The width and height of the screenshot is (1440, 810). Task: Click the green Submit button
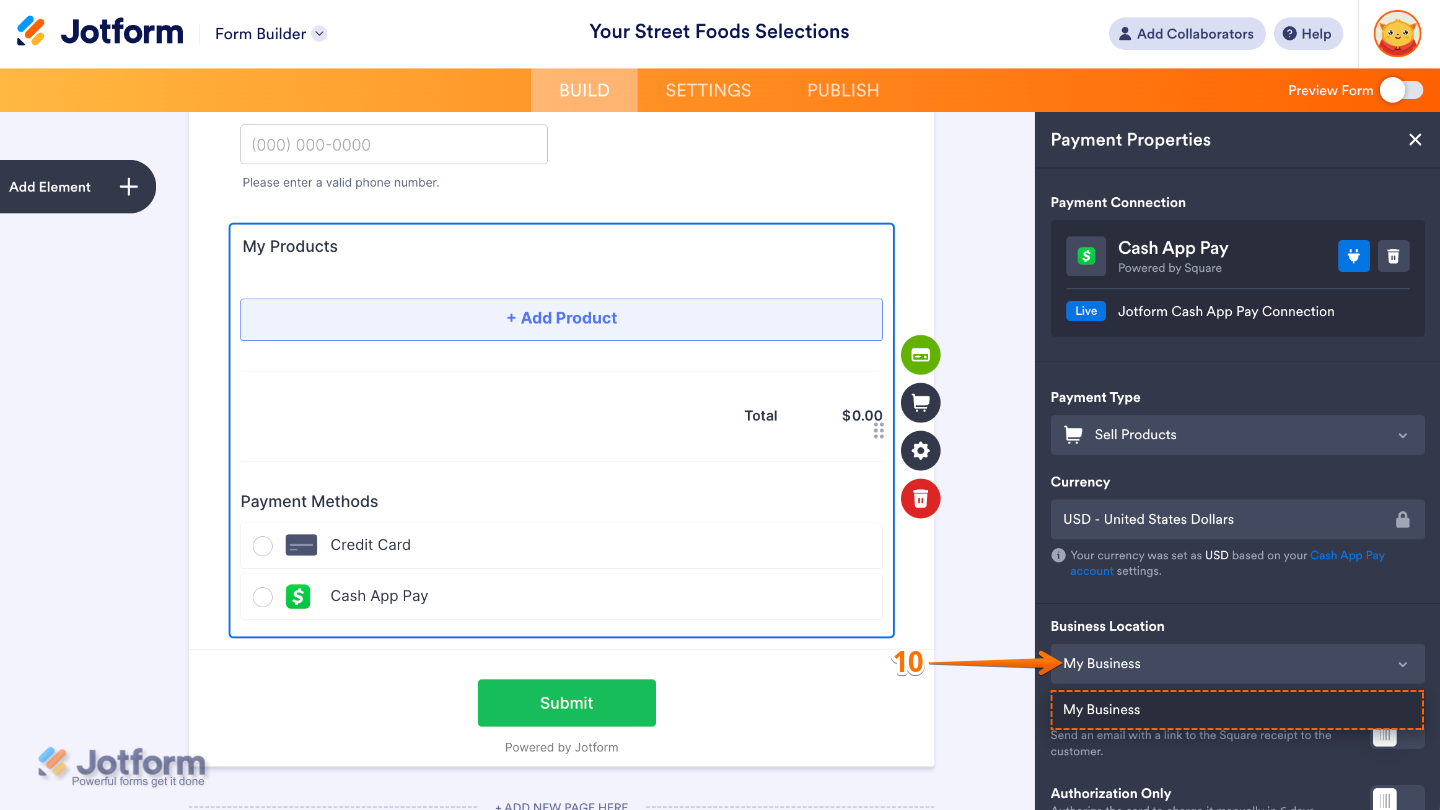[x=566, y=703]
